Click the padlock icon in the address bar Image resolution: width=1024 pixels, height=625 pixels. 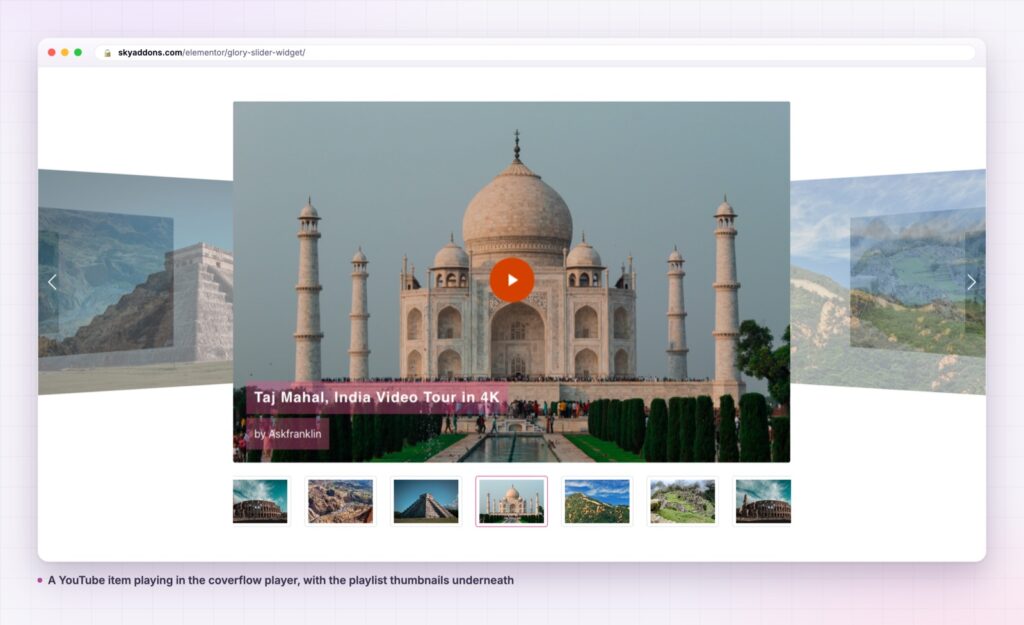point(107,53)
